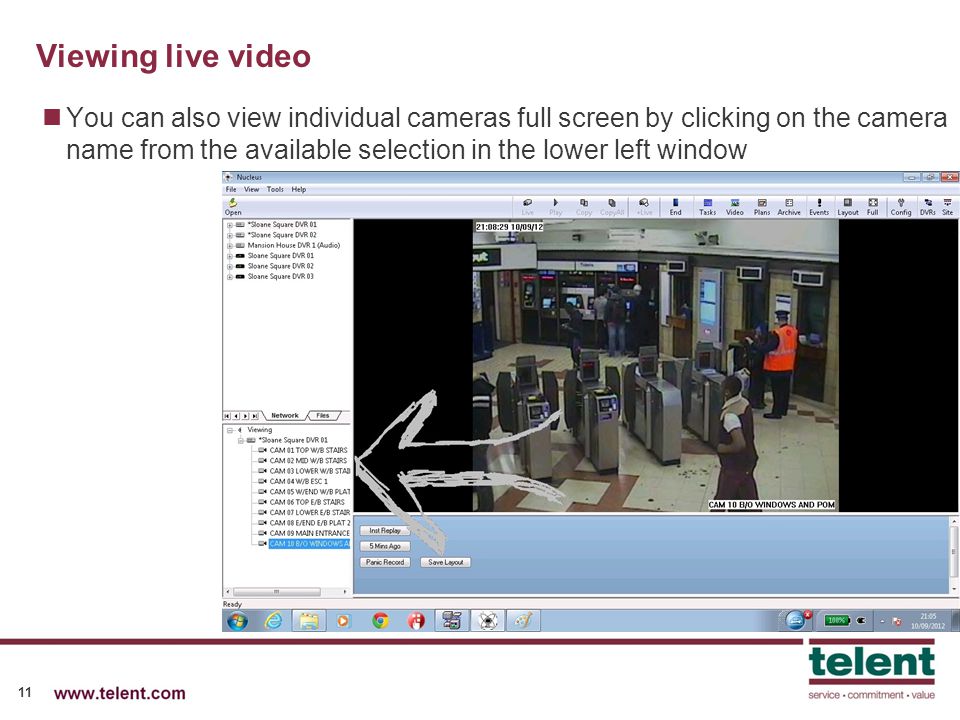Click the Save Layout button
960x720 pixels.
(446, 562)
